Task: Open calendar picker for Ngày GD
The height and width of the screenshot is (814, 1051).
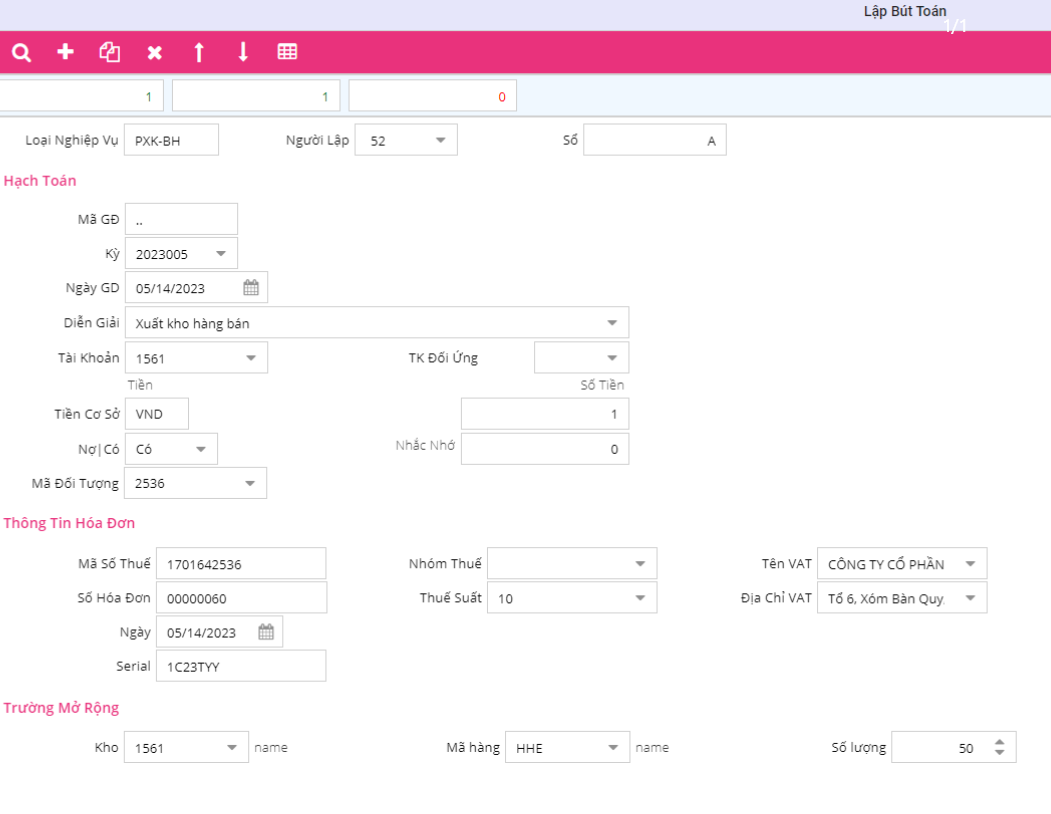Action: (x=251, y=288)
